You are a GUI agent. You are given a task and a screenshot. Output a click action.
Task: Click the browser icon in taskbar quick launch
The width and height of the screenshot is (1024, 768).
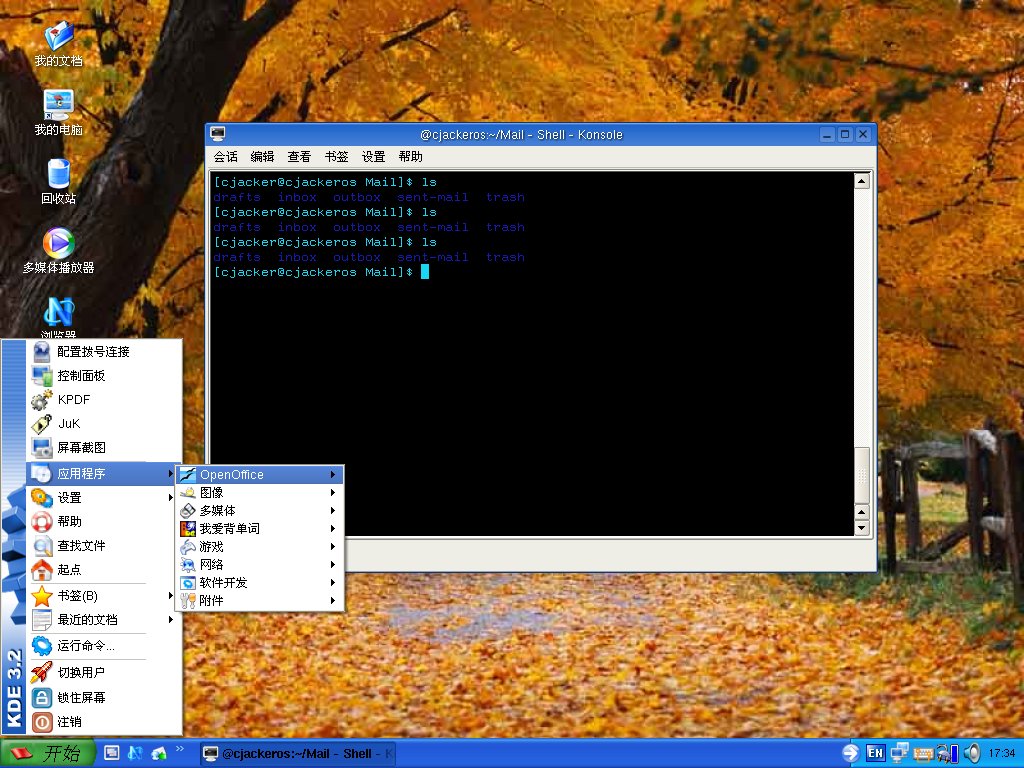coord(135,753)
